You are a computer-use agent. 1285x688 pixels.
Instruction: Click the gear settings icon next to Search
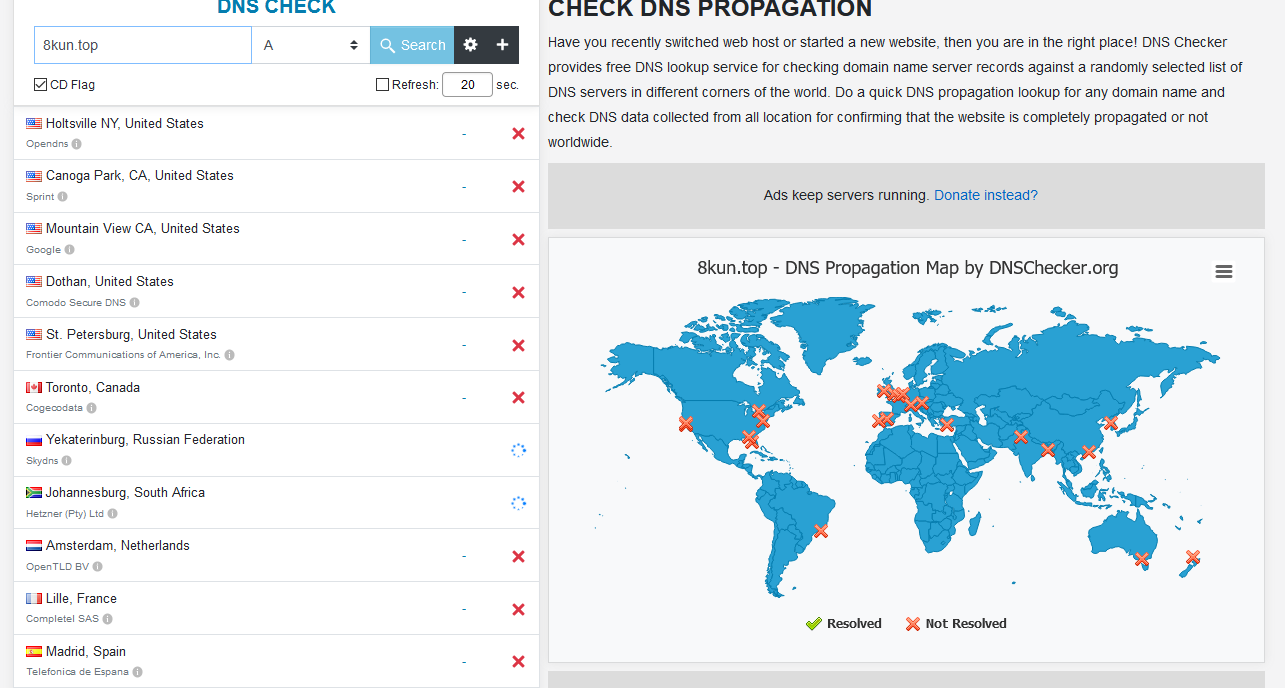tap(471, 45)
